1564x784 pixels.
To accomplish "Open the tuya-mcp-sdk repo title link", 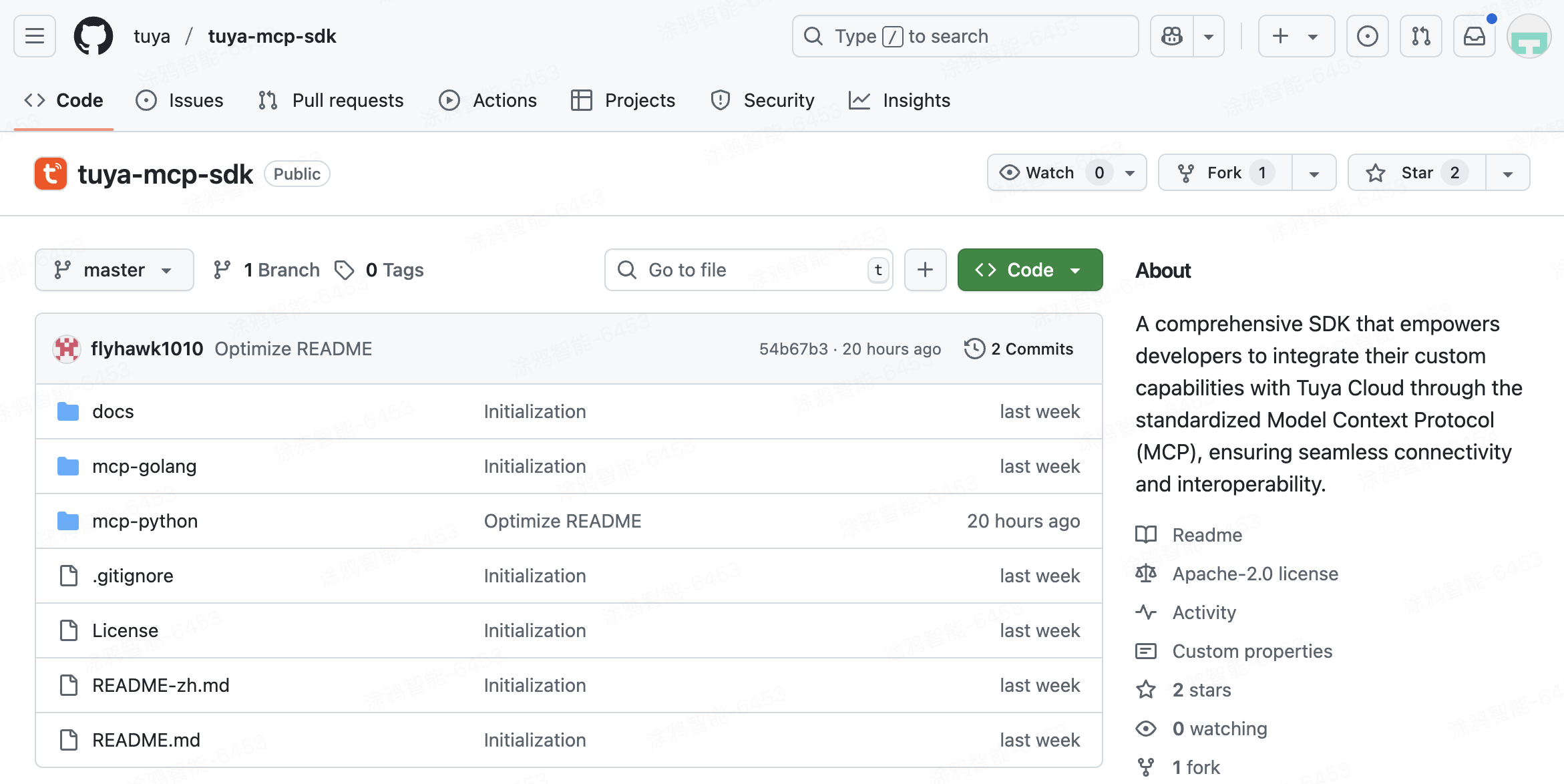I will [165, 174].
